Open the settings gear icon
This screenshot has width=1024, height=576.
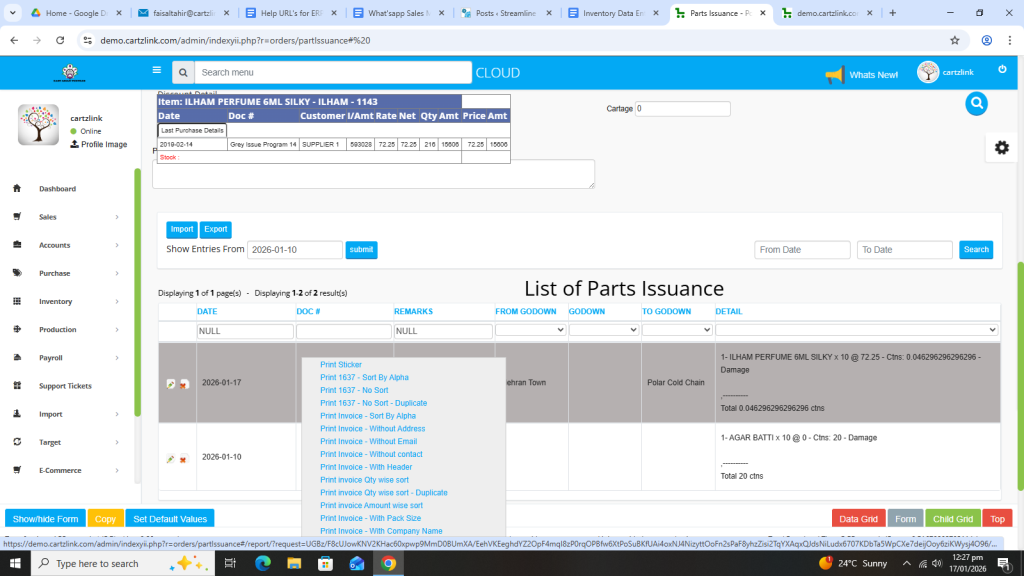click(1001, 147)
